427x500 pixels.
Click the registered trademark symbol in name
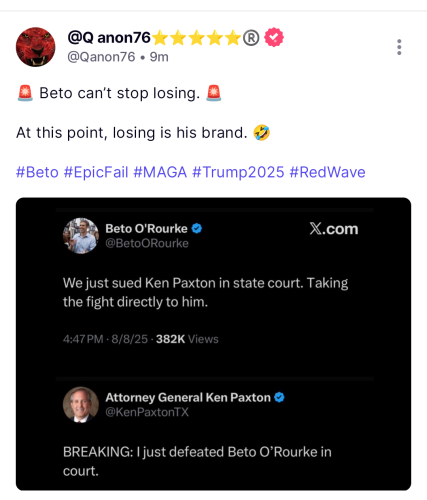[251, 38]
